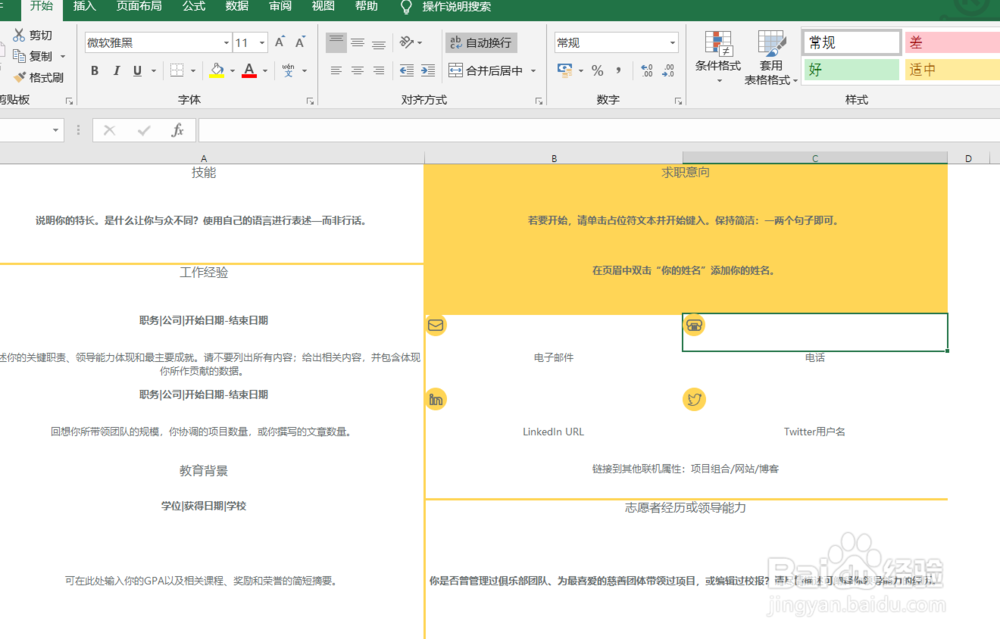This screenshot has height=639, width=1000.
Task: Click the Percent Style icon
Action: point(598,71)
